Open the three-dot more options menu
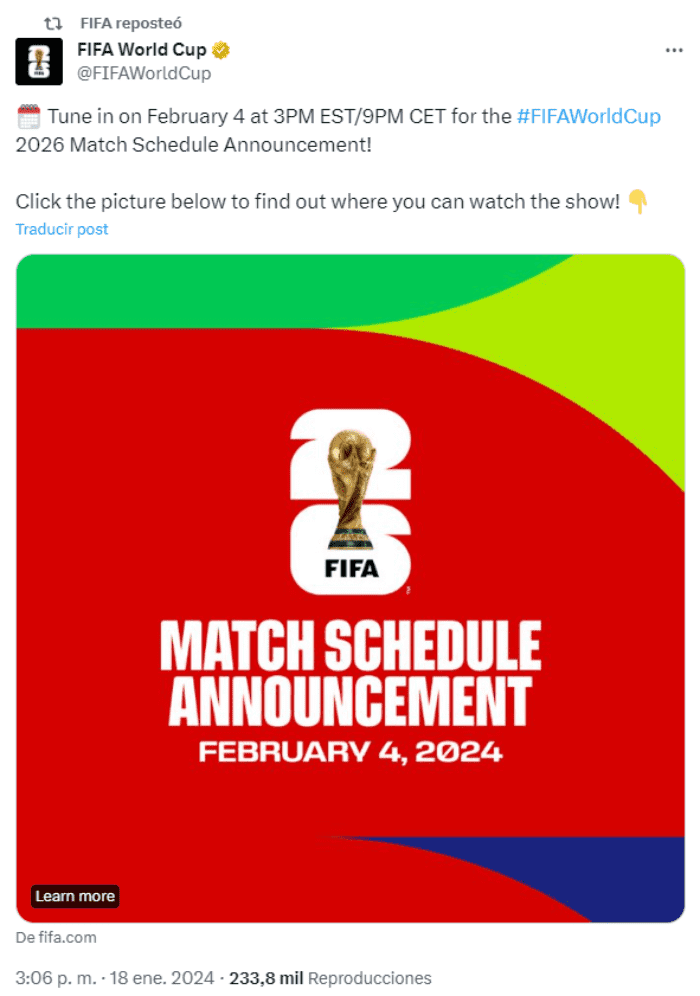 pyautogui.click(x=674, y=50)
